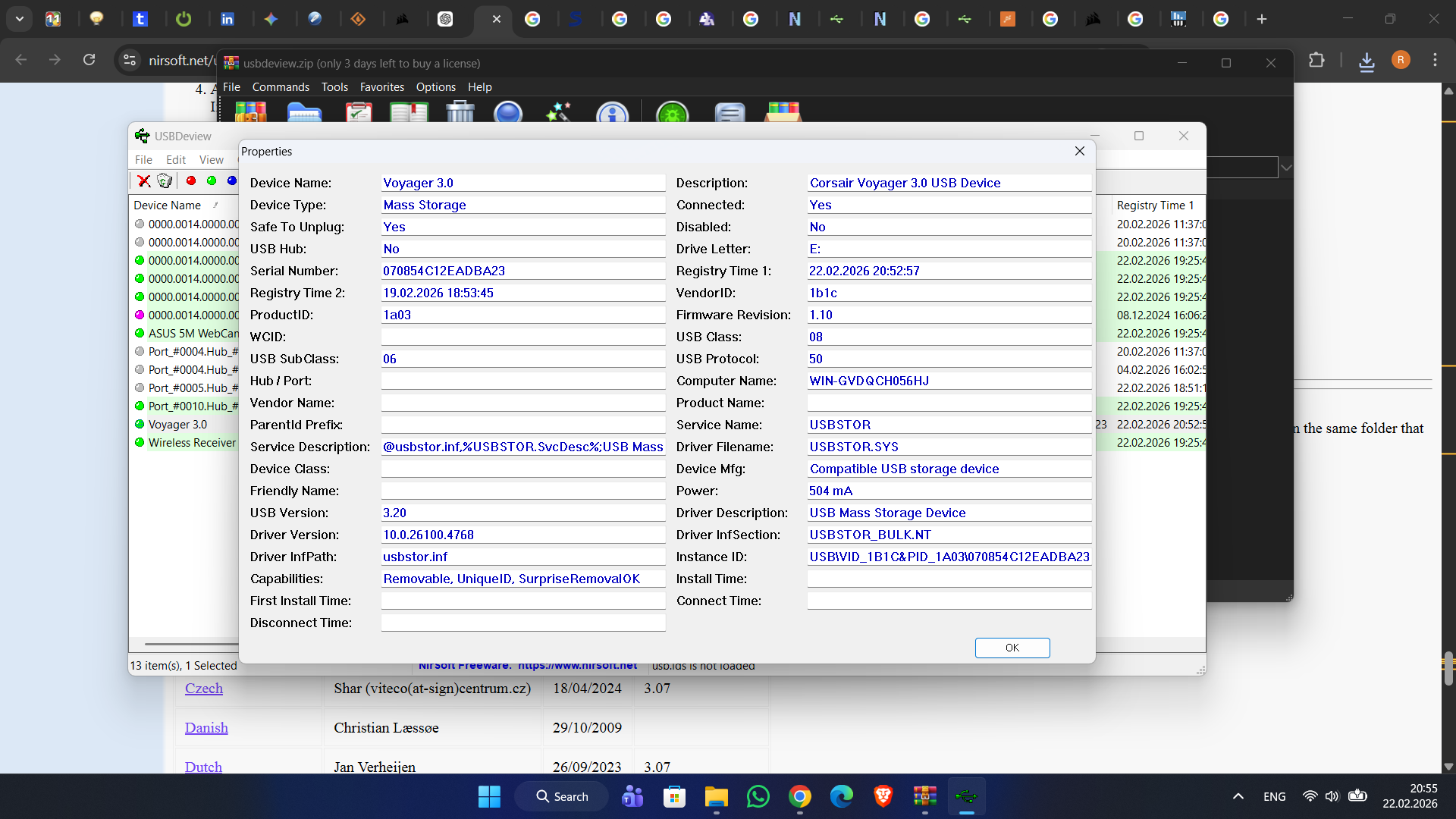Image resolution: width=1456 pixels, height=819 pixels.
Task: Open WinRAR File menu
Action: coord(231,87)
